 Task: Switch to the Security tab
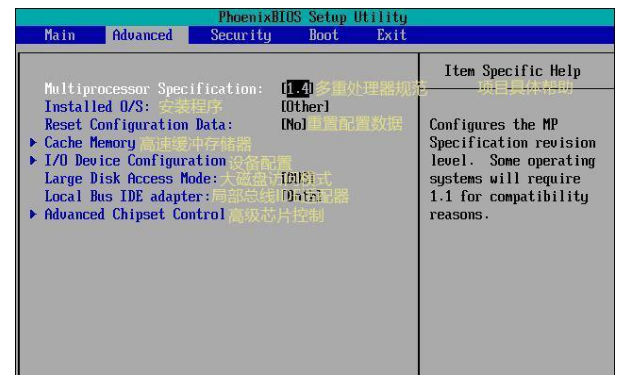tap(241, 35)
